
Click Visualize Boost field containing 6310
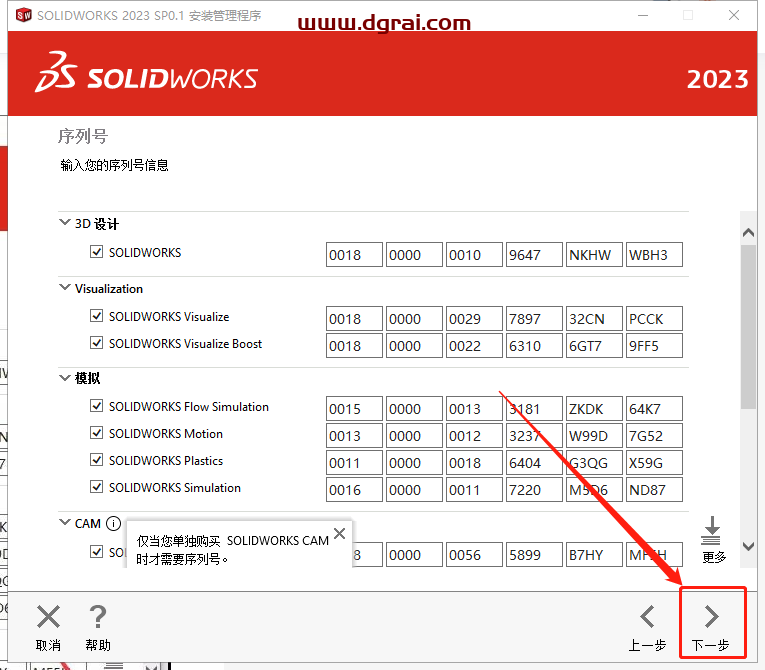tap(534, 345)
